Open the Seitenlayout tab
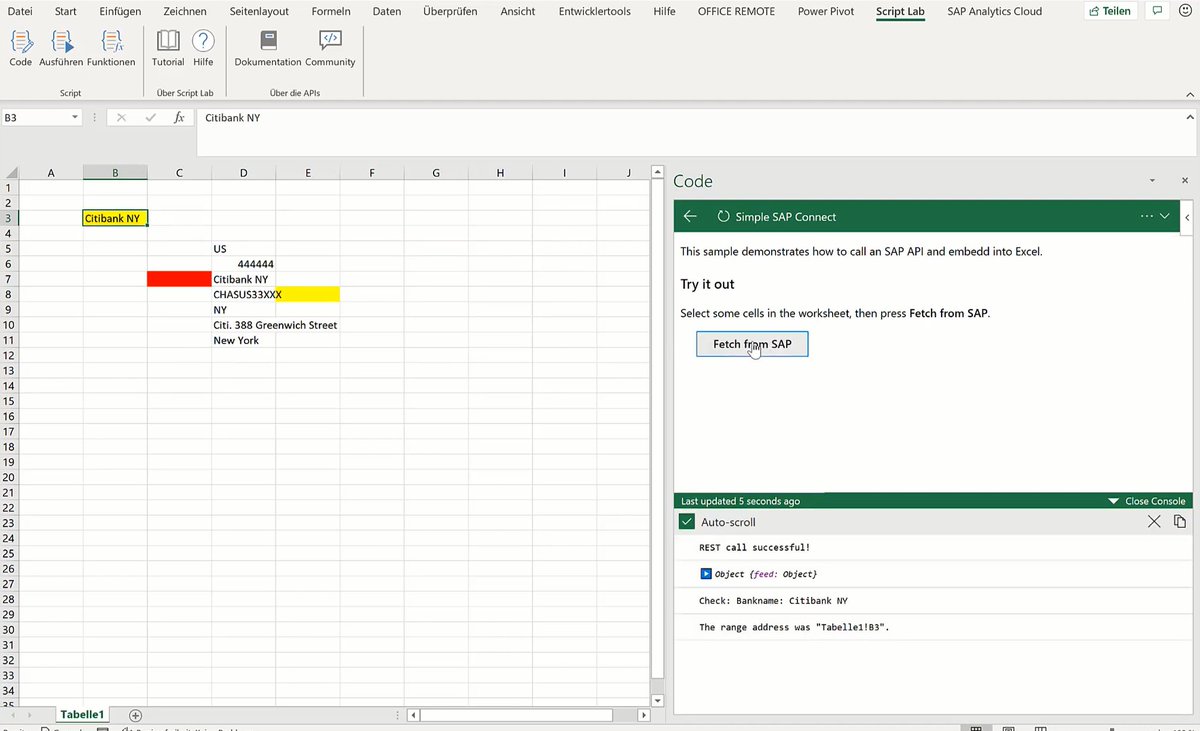Viewport: 1200px width, 731px height. [259, 11]
